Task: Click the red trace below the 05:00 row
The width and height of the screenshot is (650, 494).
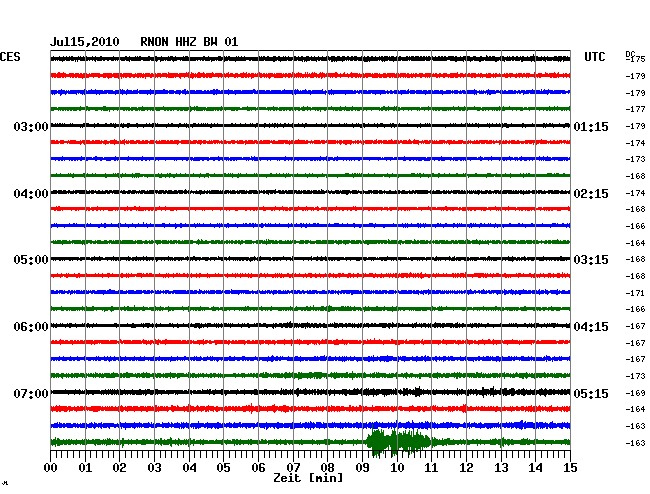Action: 310,275
